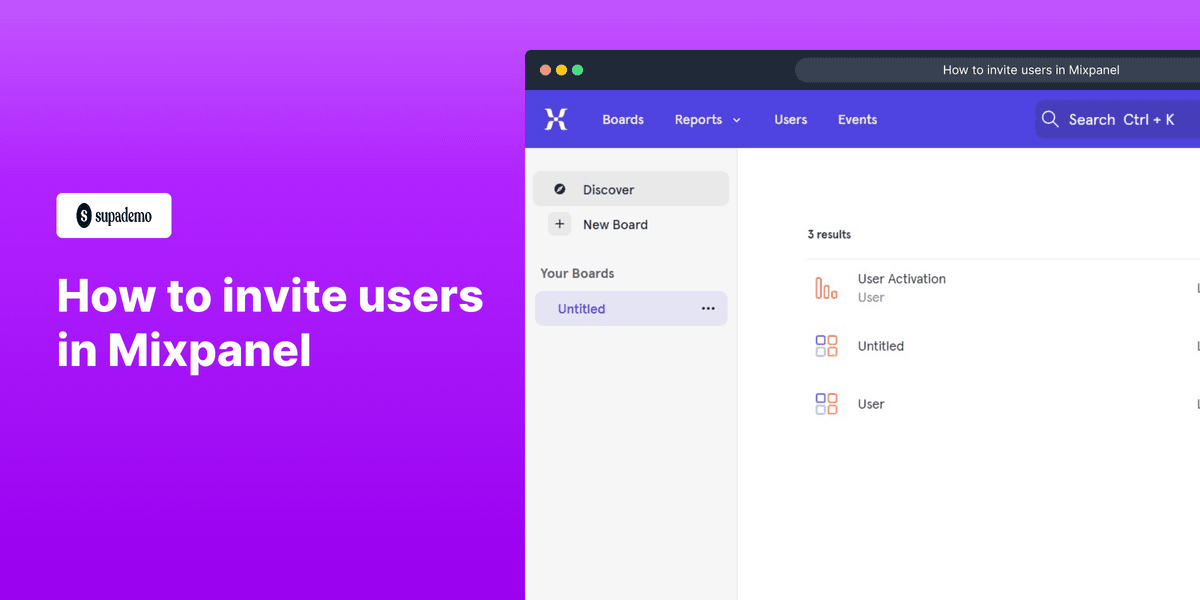1200x600 pixels.
Task: Select the search magnifier icon
Action: tap(1050, 118)
